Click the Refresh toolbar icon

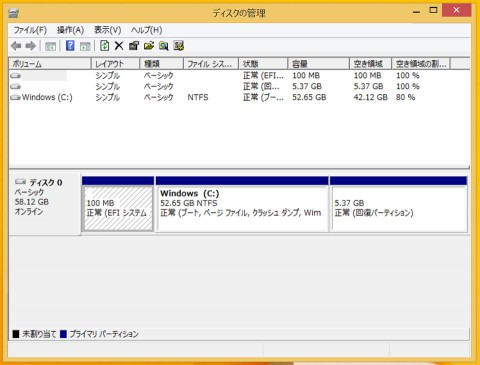104,46
